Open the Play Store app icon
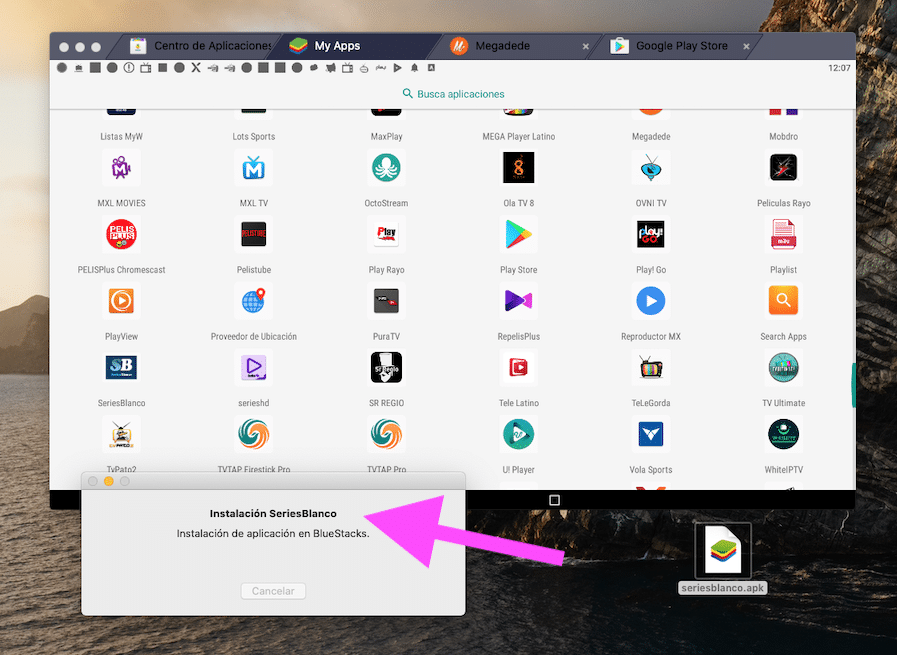 518,235
